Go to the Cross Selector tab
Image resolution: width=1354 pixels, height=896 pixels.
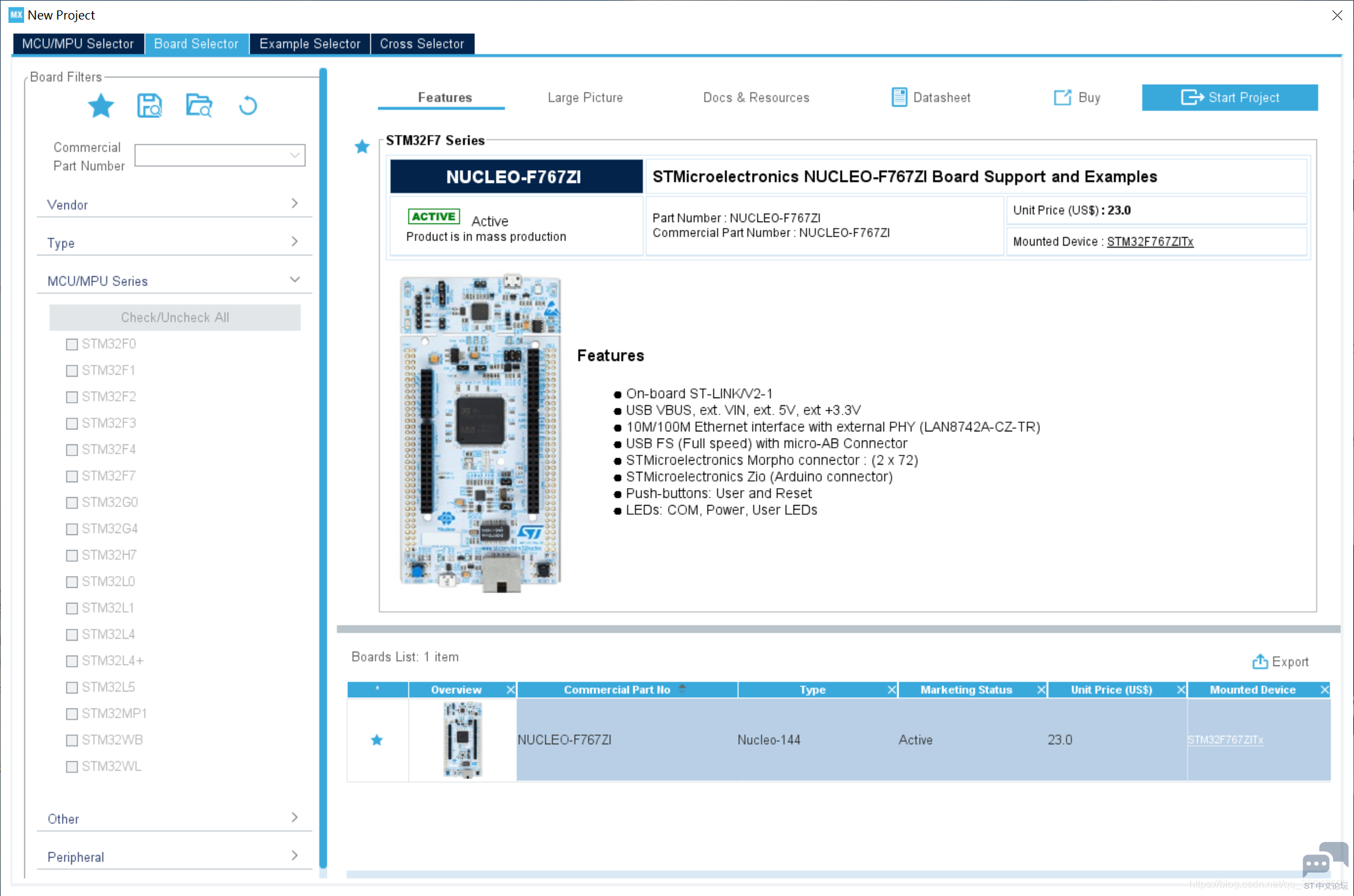422,44
